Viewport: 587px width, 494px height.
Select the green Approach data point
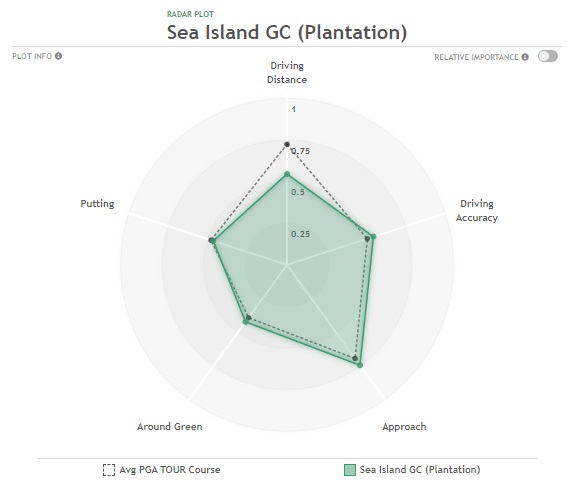pos(360,365)
